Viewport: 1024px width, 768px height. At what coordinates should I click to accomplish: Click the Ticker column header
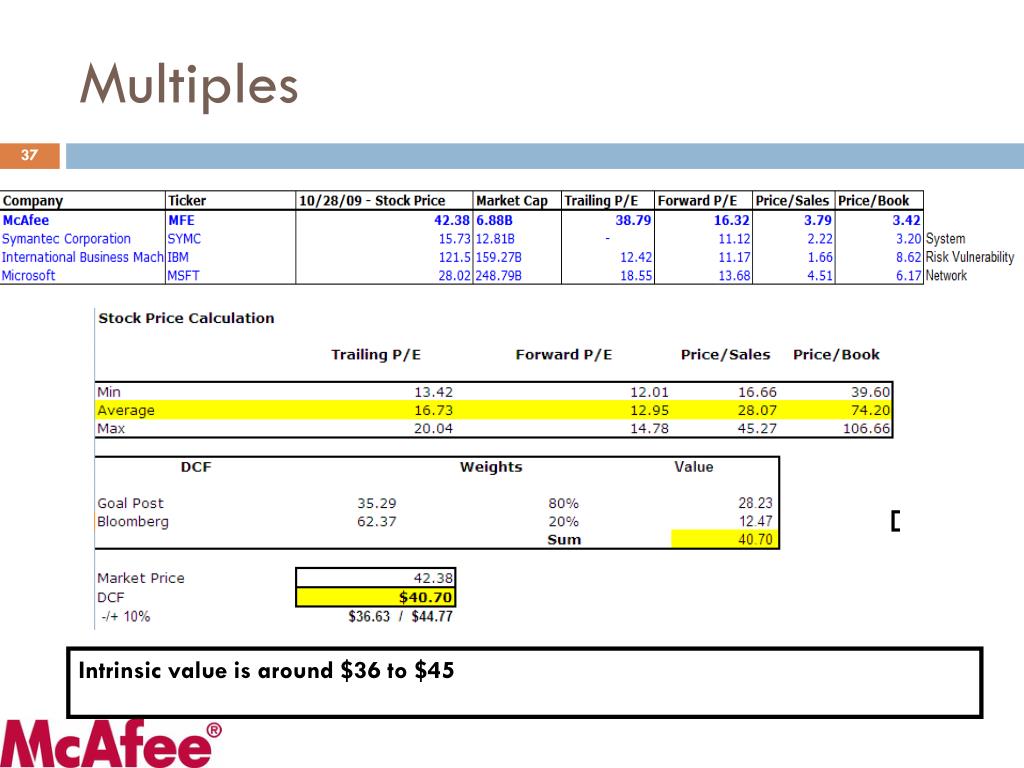[x=187, y=200]
